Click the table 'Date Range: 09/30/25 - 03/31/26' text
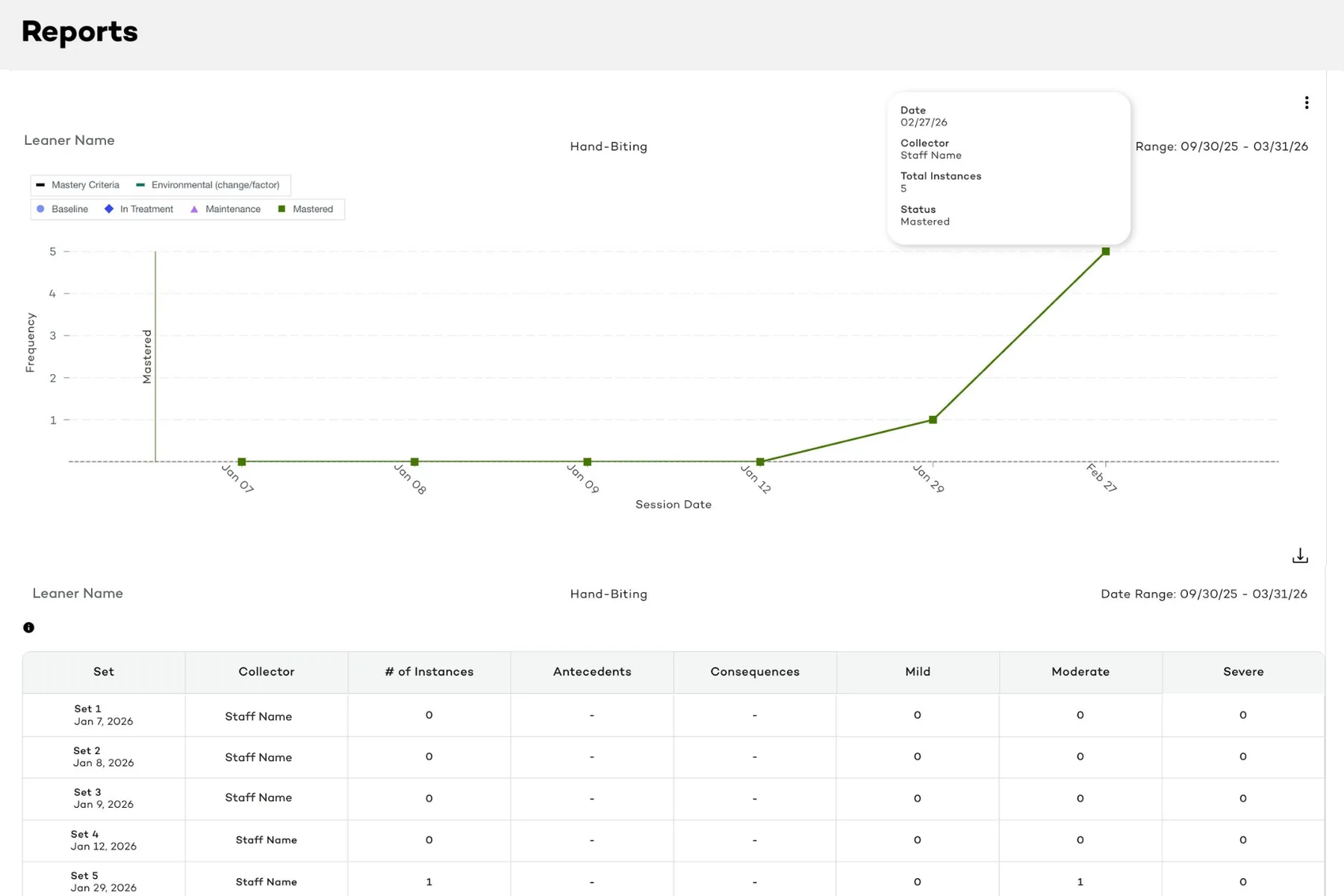The image size is (1344, 896). pos(1204,594)
